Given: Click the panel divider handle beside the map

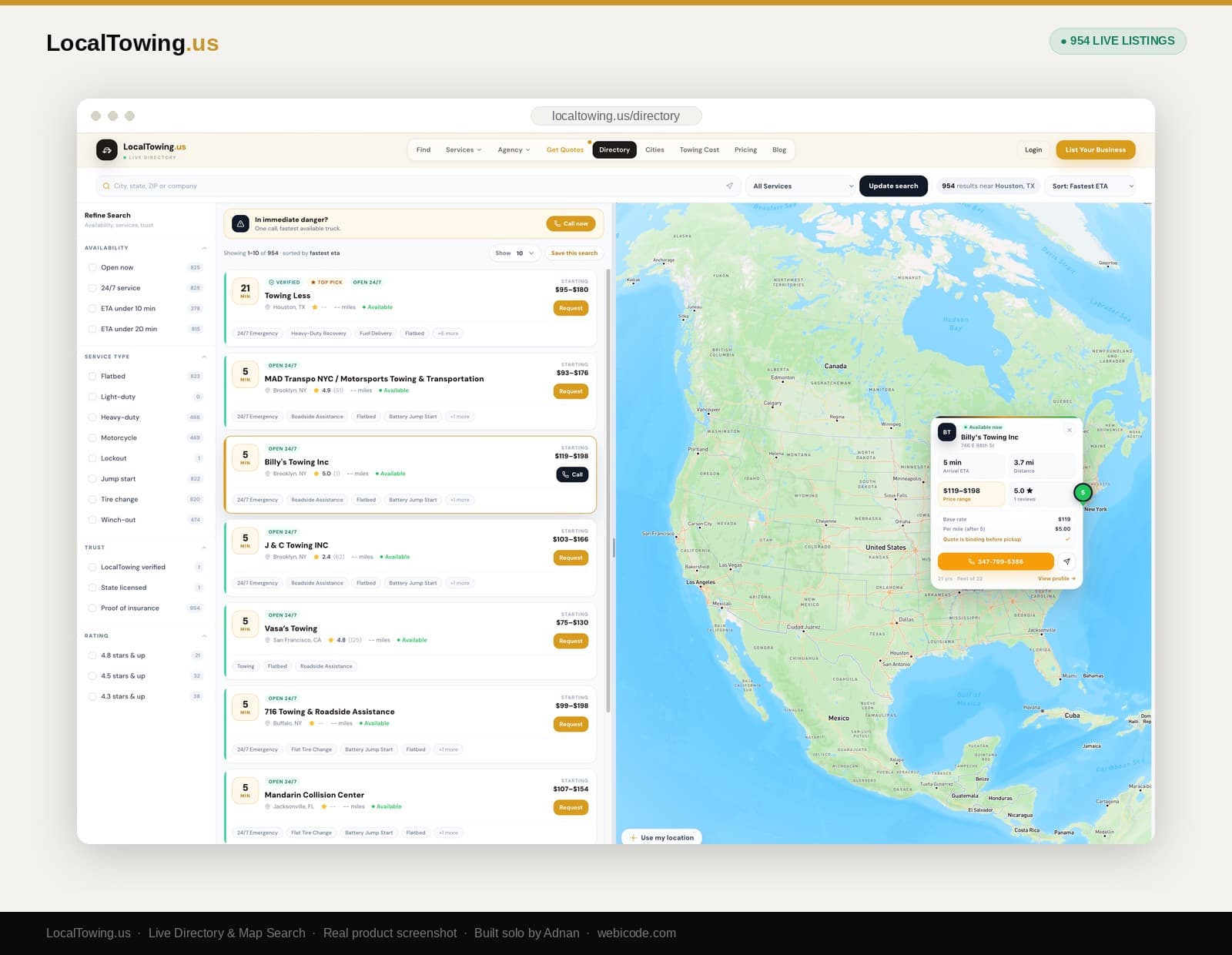Looking at the screenshot, I should coord(614,548).
